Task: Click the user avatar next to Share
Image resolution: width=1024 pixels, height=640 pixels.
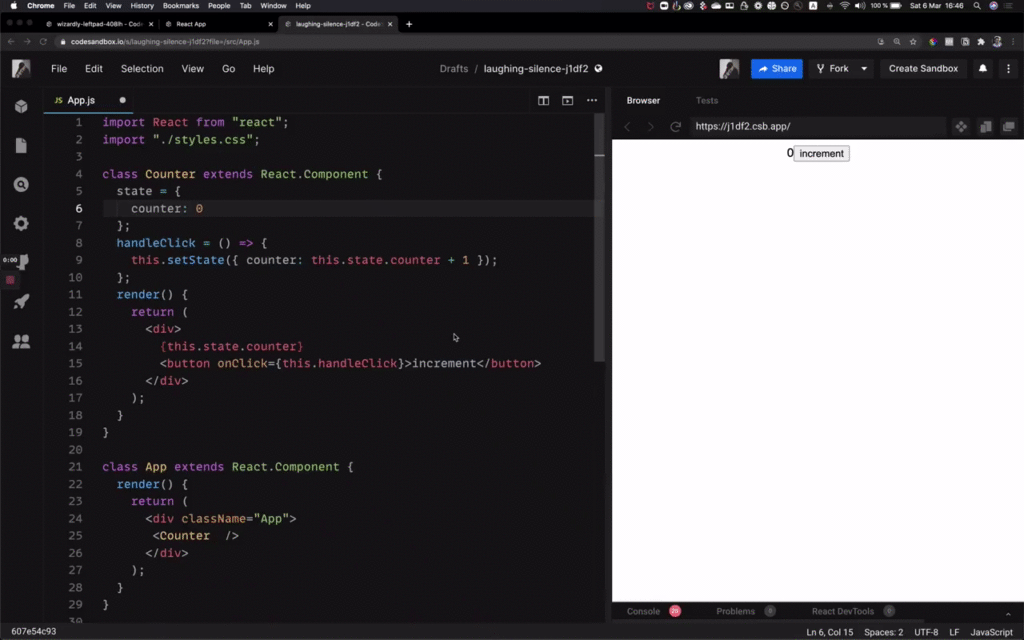Action: click(729, 69)
